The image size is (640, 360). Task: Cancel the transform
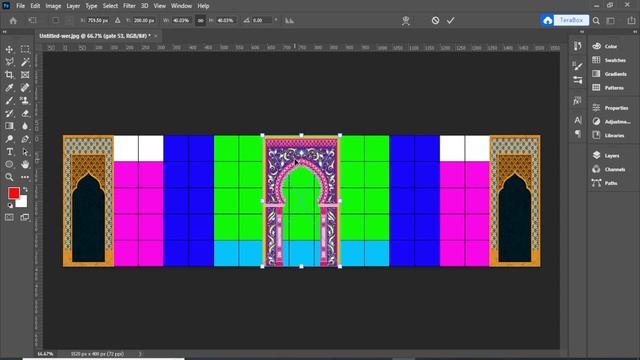(x=436, y=20)
